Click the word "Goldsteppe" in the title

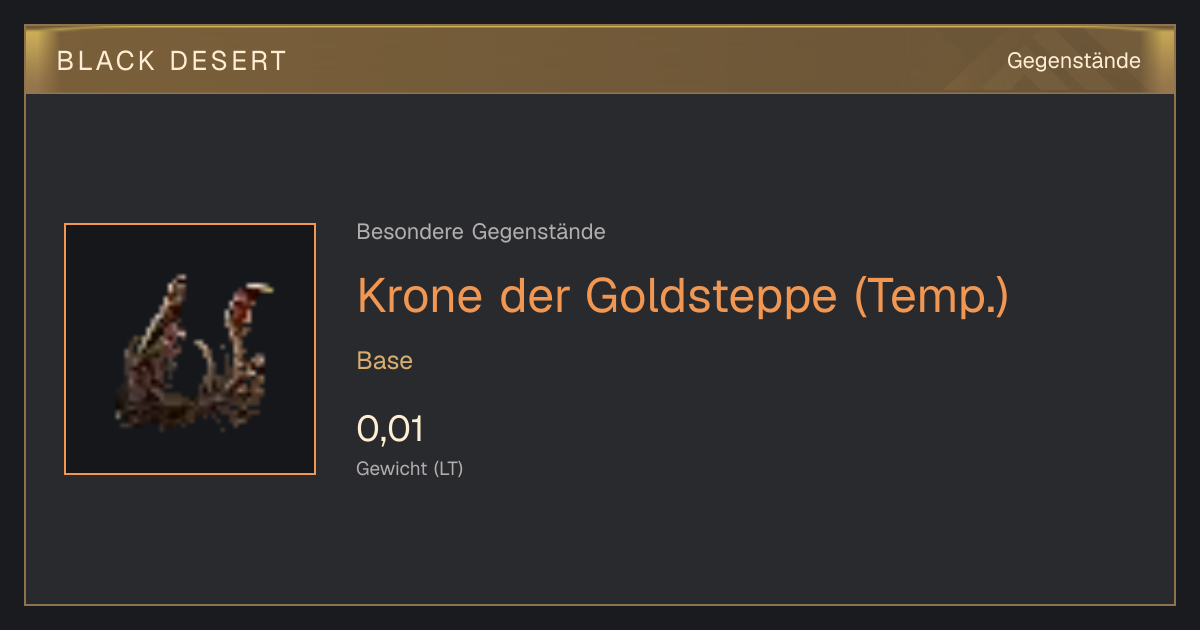[x=712, y=296]
